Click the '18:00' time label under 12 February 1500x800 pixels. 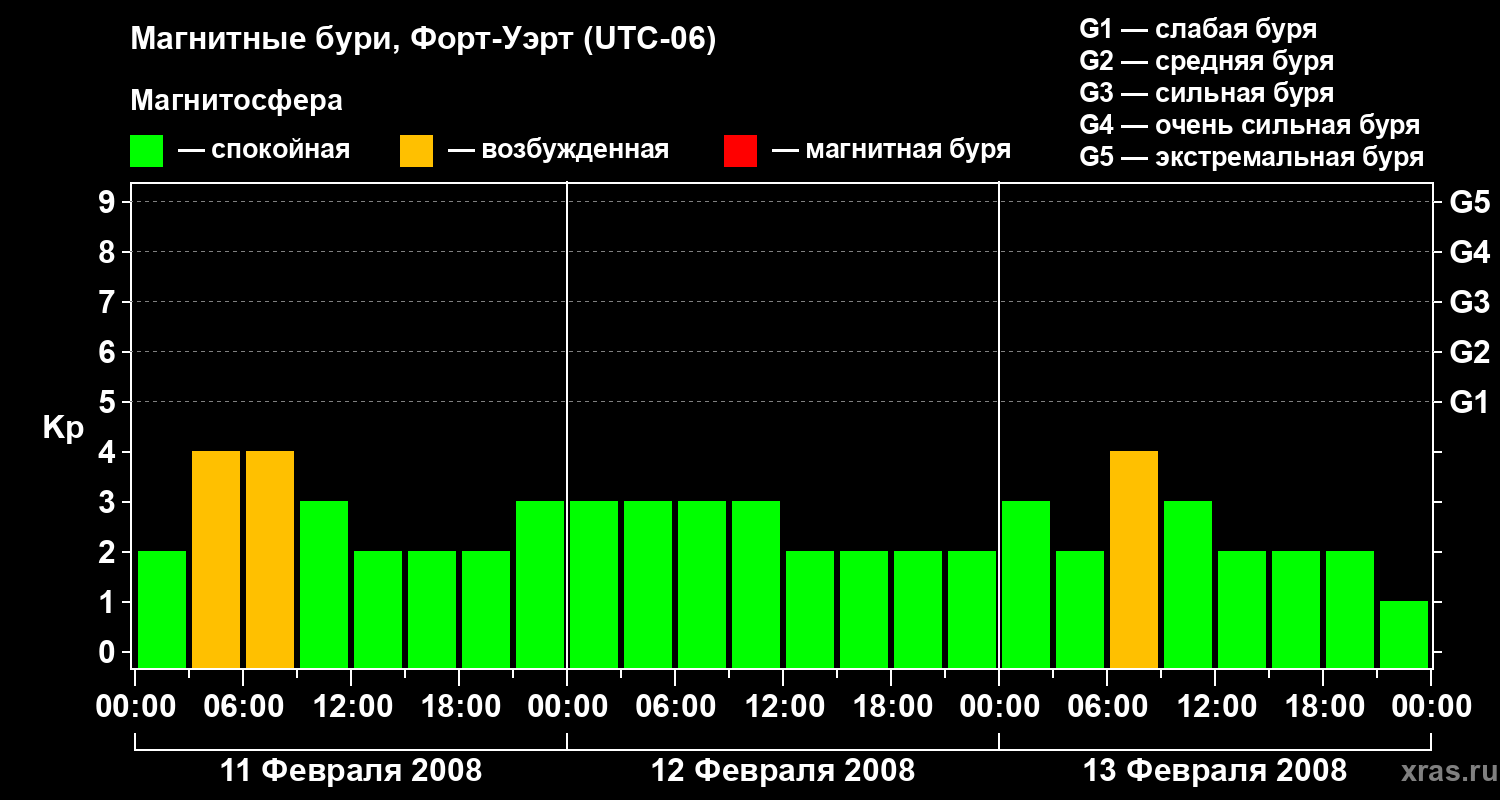point(891,707)
